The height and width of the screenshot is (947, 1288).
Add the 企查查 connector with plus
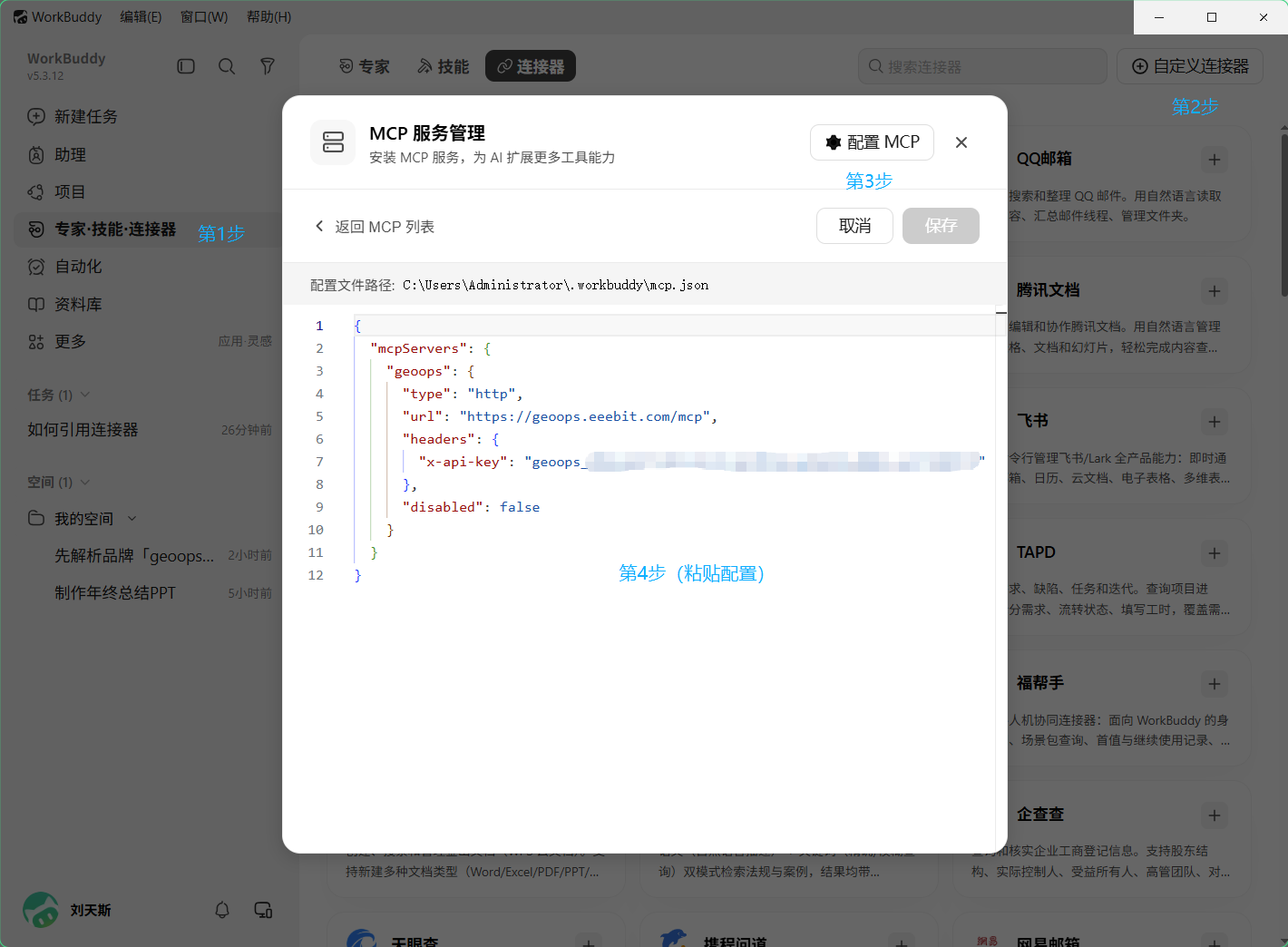click(1214, 815)
